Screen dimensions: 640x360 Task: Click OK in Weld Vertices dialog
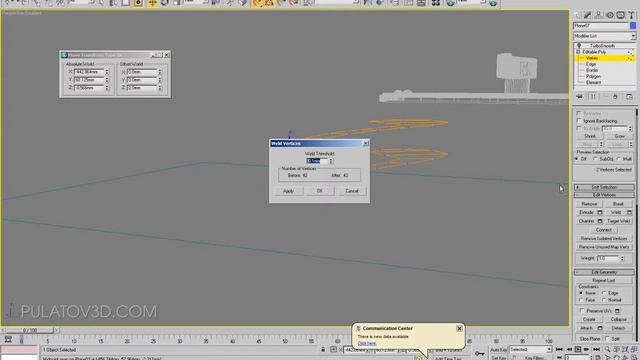click(x=320, y=191)
